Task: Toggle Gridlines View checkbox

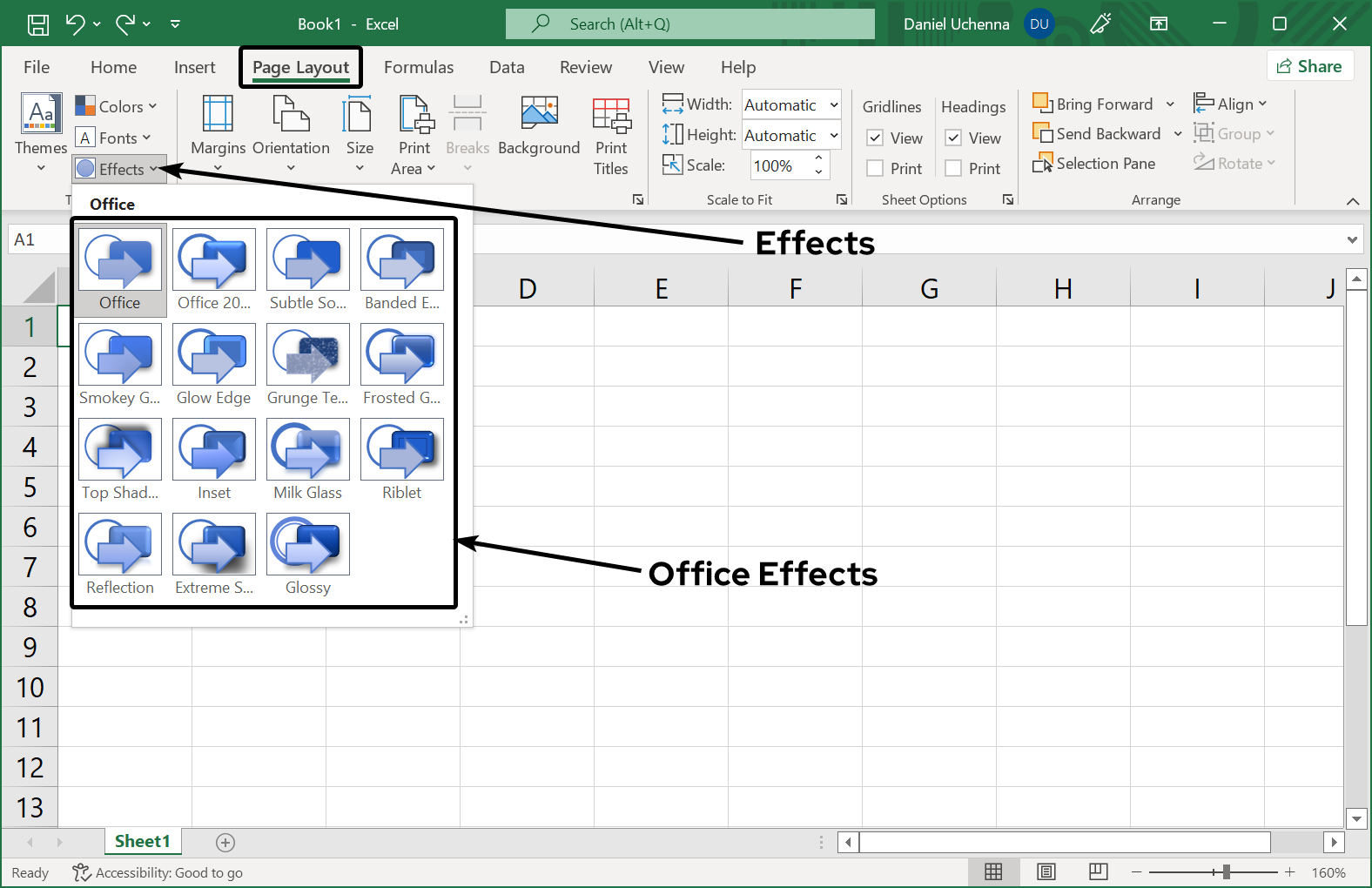Action: (x=876, y=138)
